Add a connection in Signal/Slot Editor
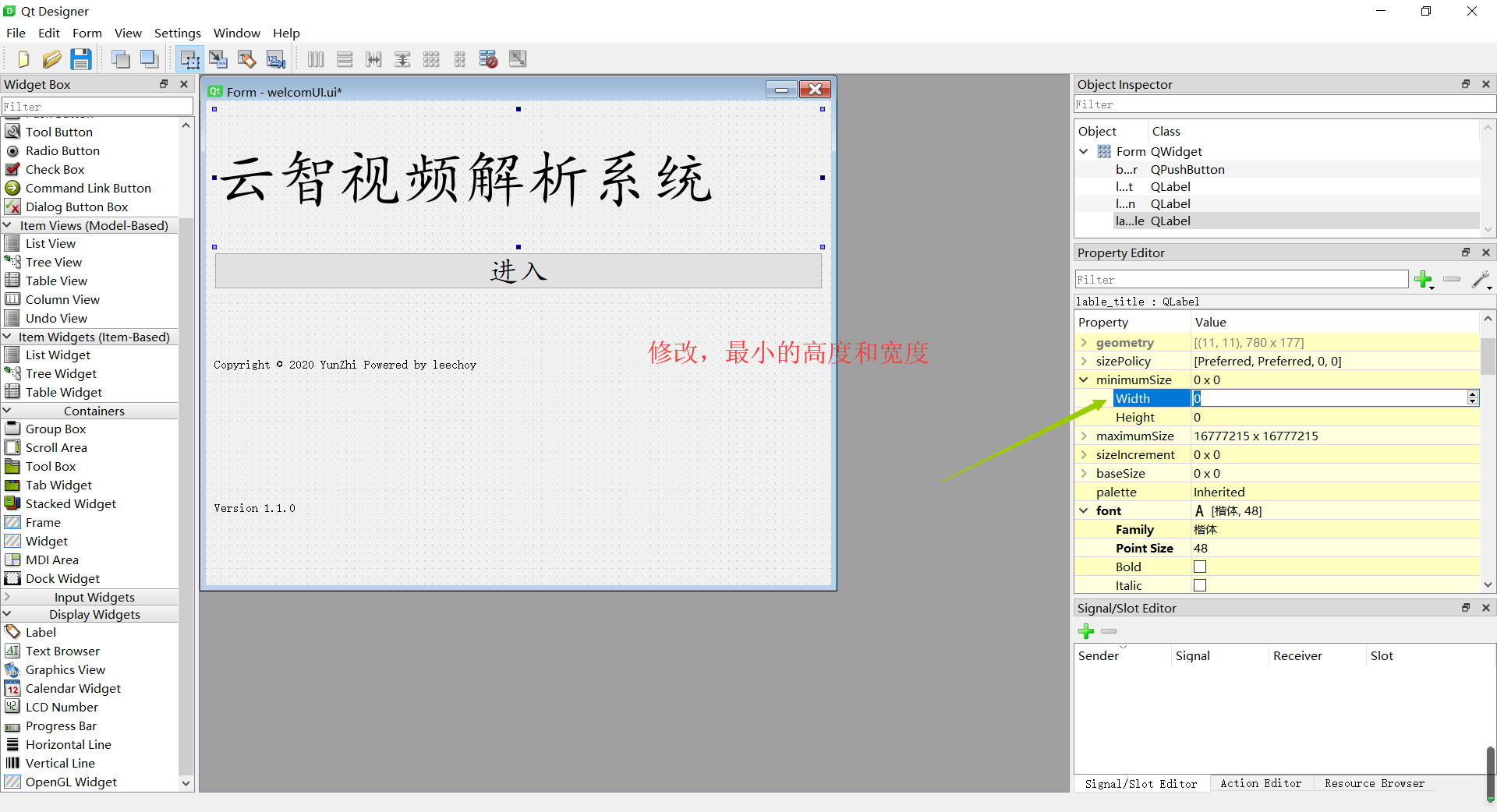The image size is (1497, 812). pos(1086,631)
